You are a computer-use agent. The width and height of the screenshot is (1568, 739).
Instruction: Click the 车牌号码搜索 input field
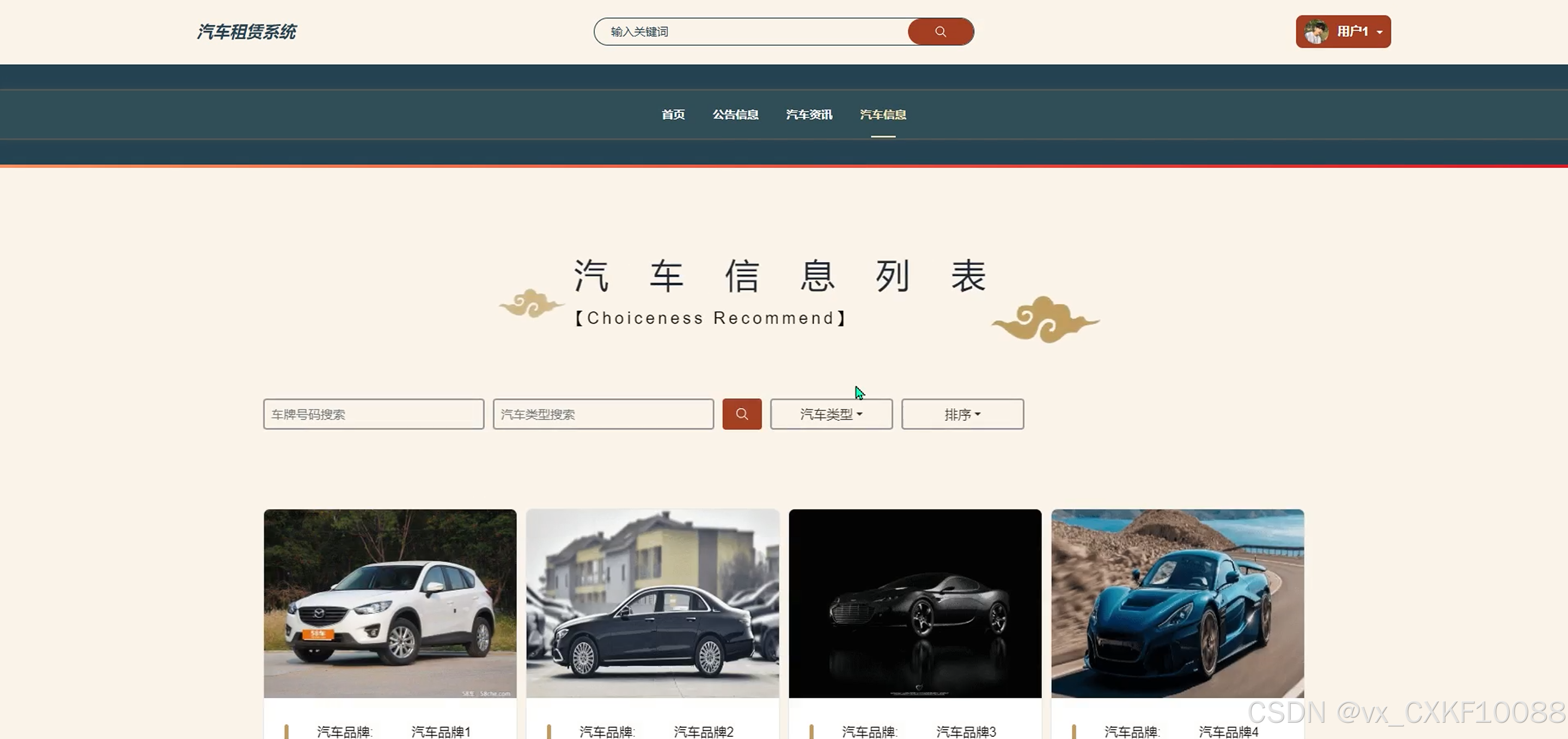pos(373,414)
